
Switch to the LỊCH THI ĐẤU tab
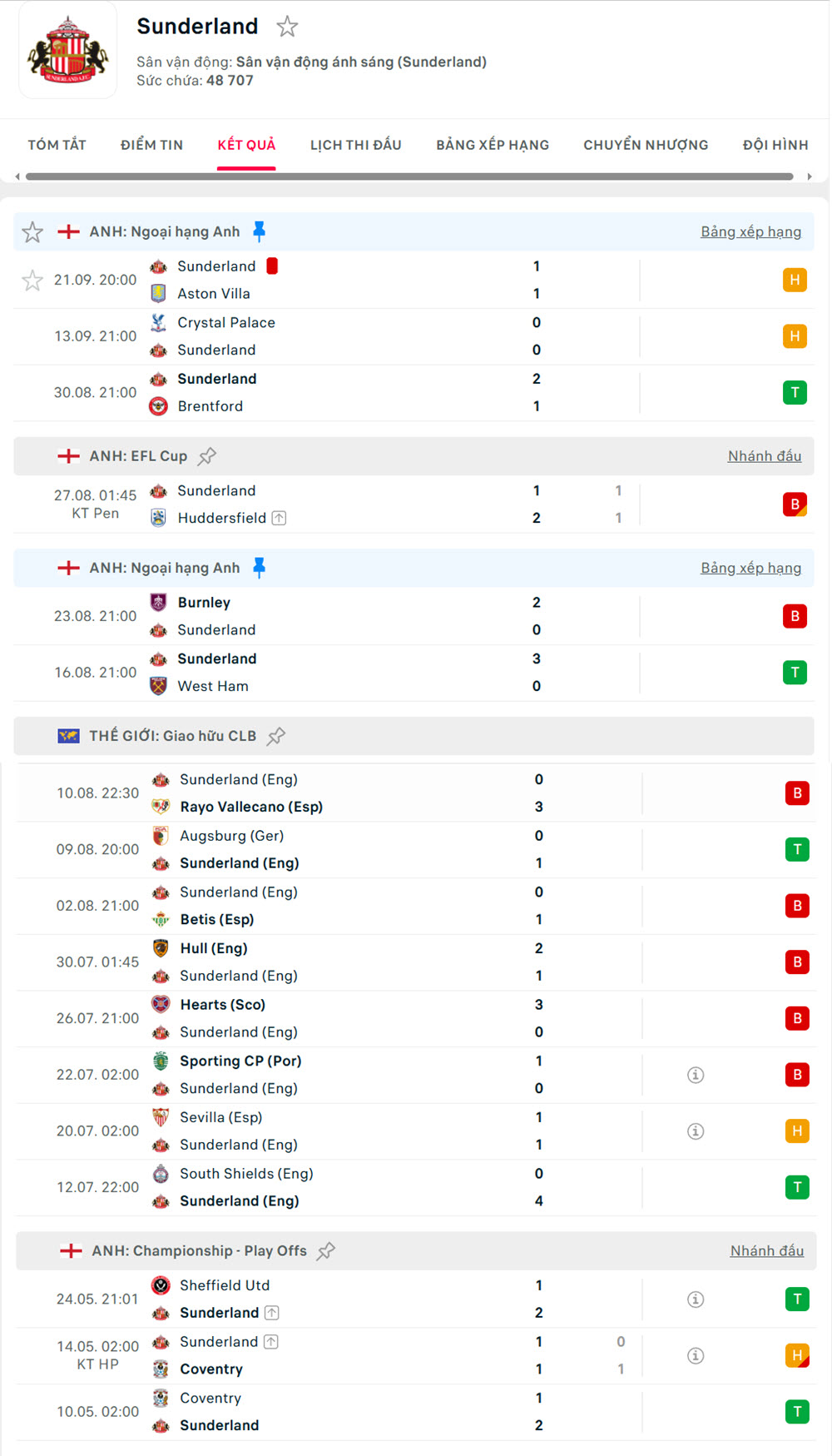(x=356, y=145)
